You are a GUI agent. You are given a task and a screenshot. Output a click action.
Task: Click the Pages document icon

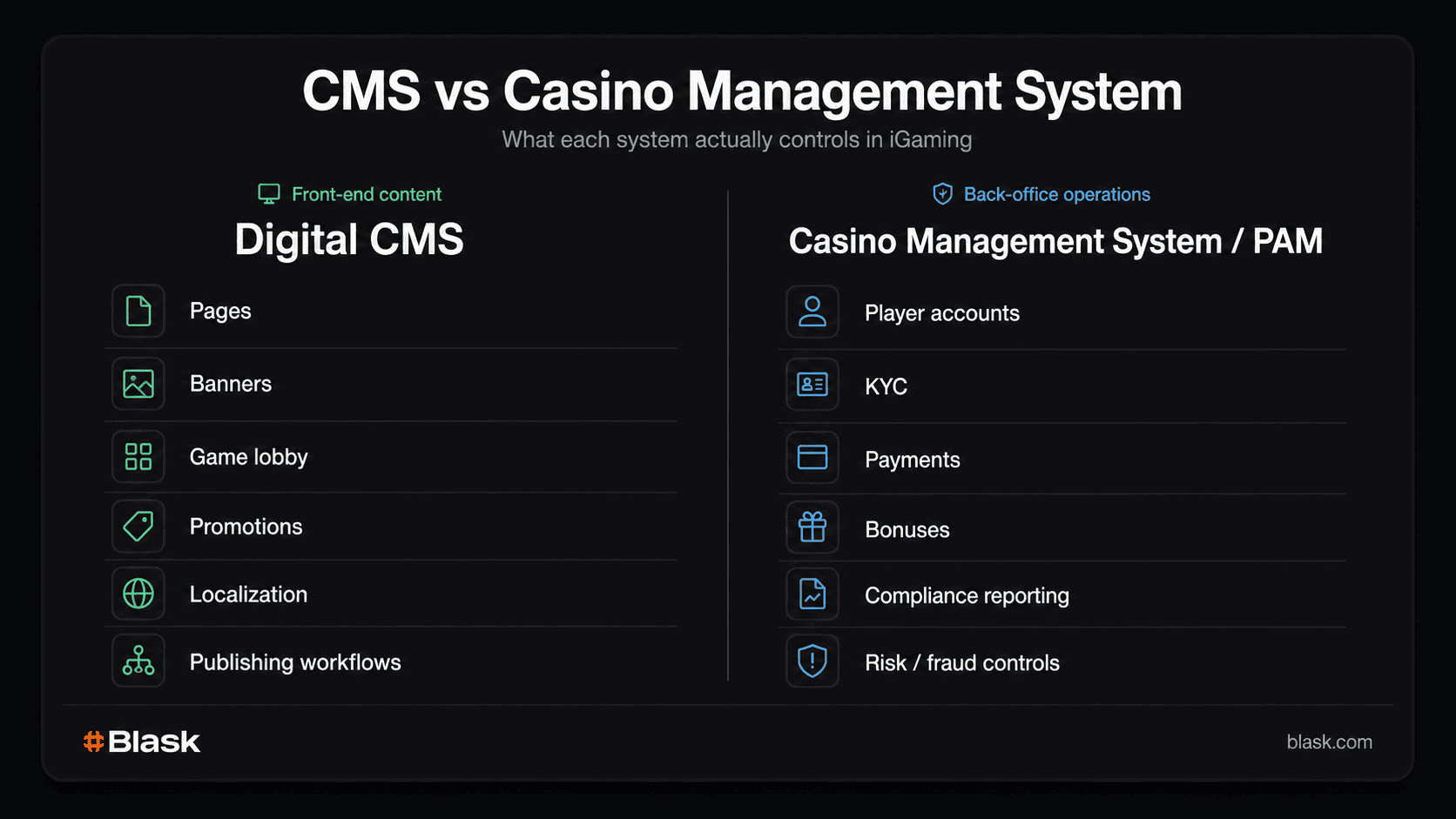(138, 311)
